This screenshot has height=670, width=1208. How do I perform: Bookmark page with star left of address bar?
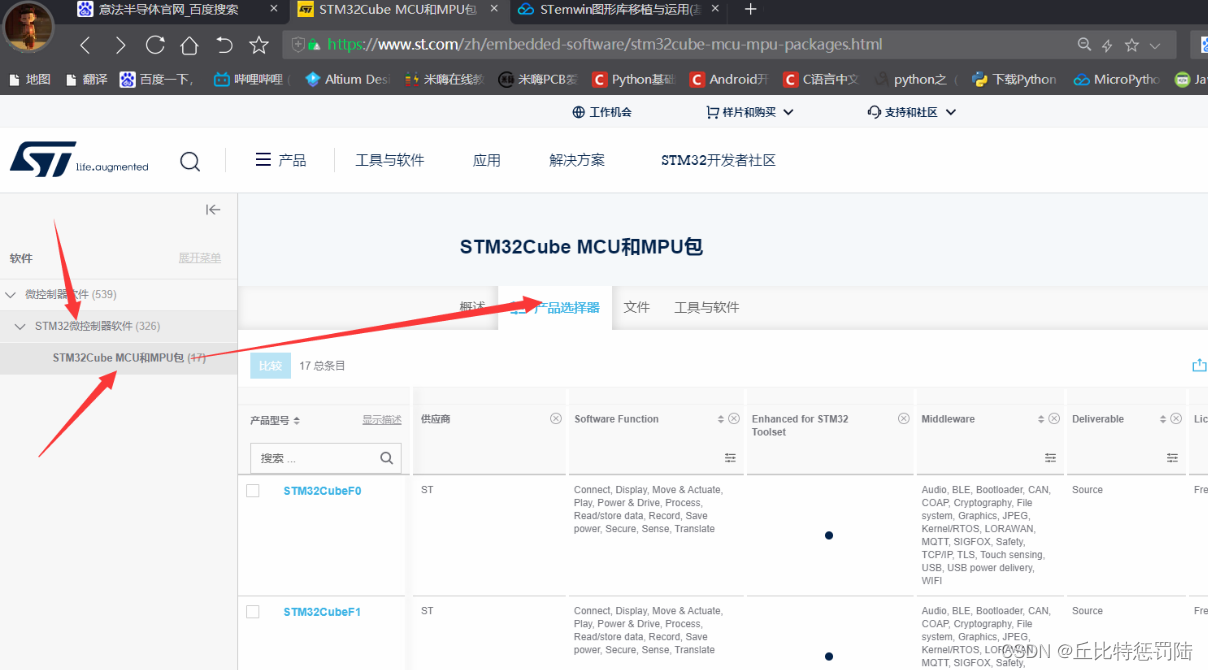point(259,45)
